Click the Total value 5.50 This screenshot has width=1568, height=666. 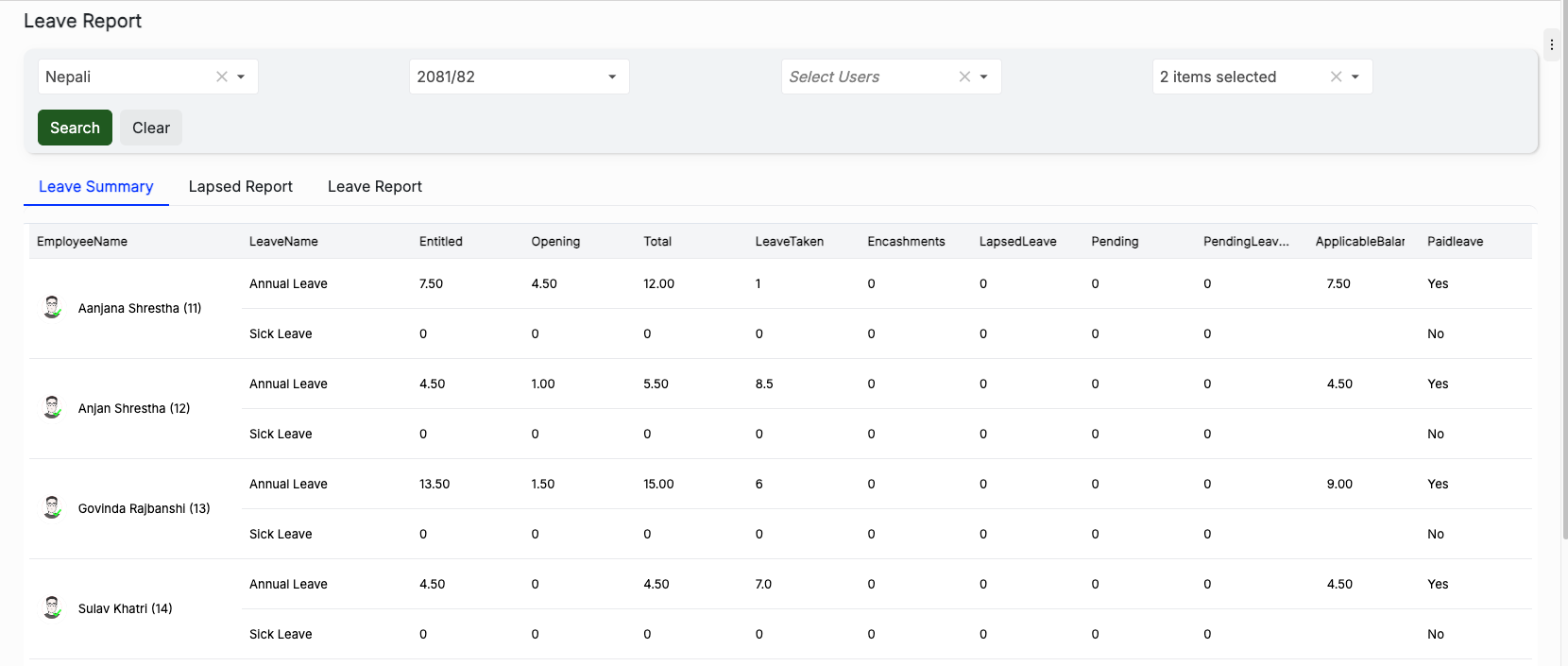click(656, 384)
